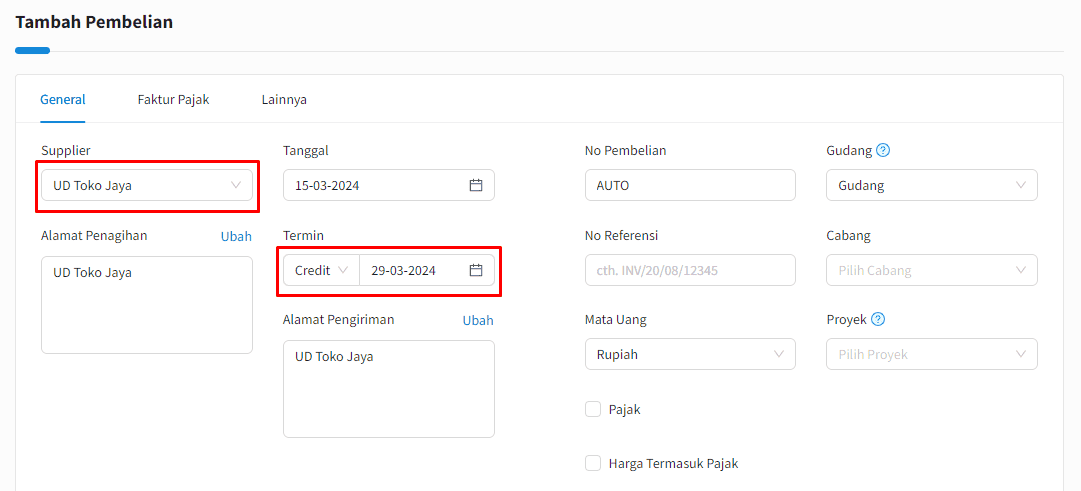Click the Gudang help question mark icon
Image resolution: width=1081 pixels, height=491 pixels.
(883, 150)
